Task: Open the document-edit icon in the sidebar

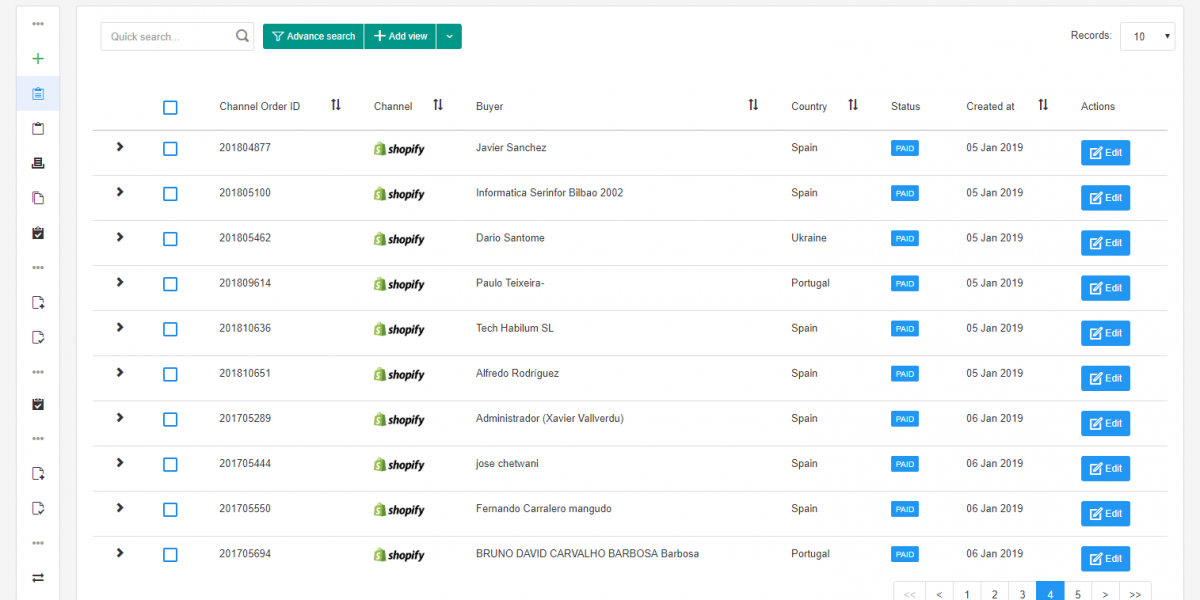Action: tap(38, 337)
